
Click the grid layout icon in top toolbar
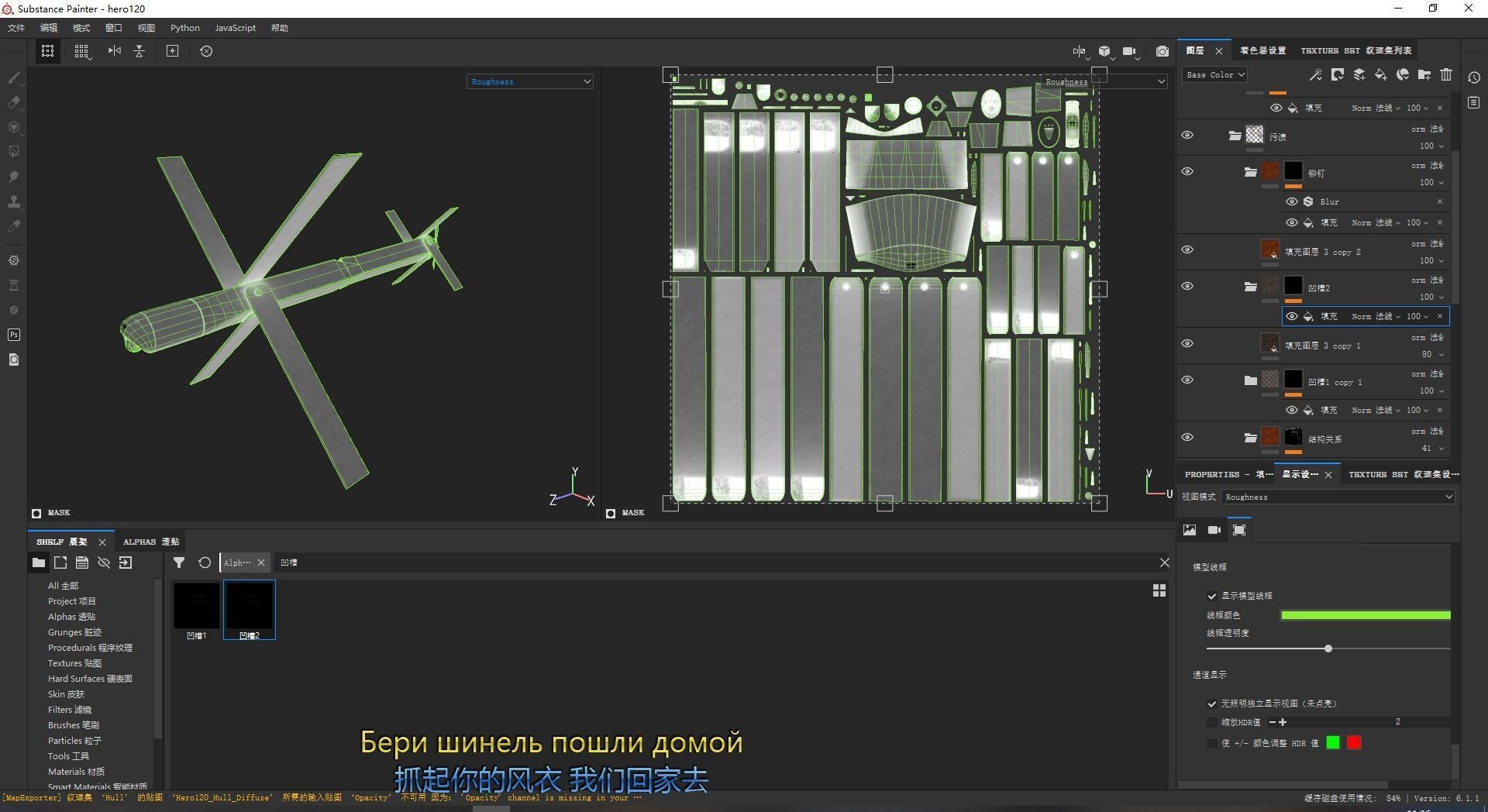point(81,51)
